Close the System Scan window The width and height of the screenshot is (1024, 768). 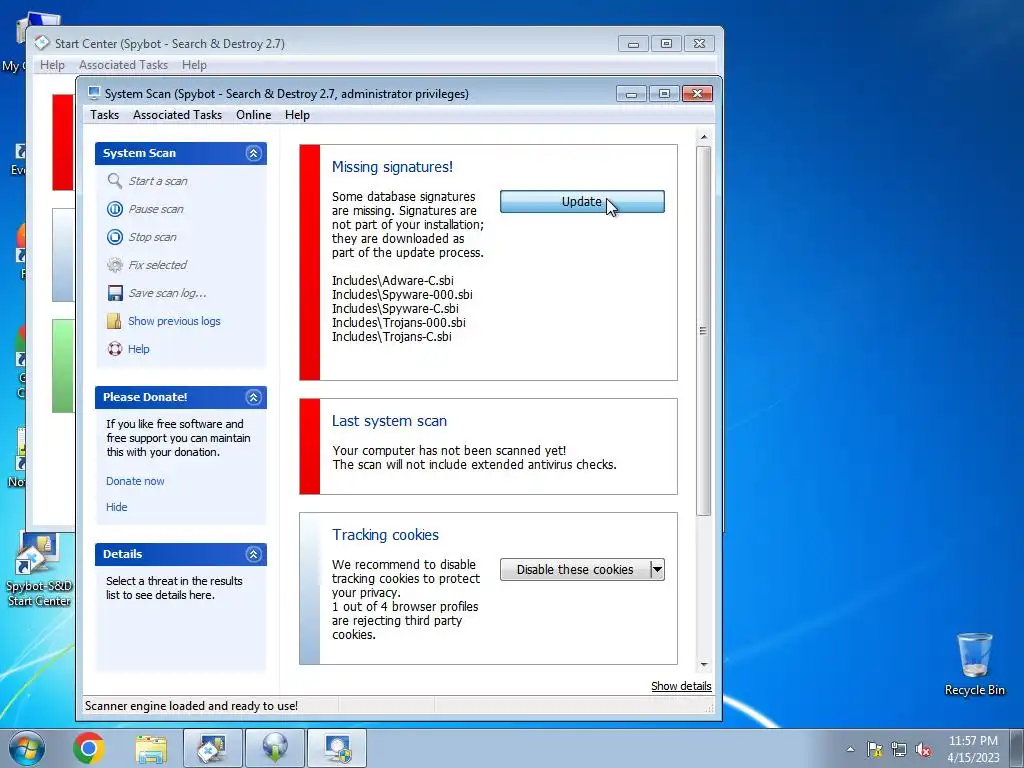tap(697, 94)
